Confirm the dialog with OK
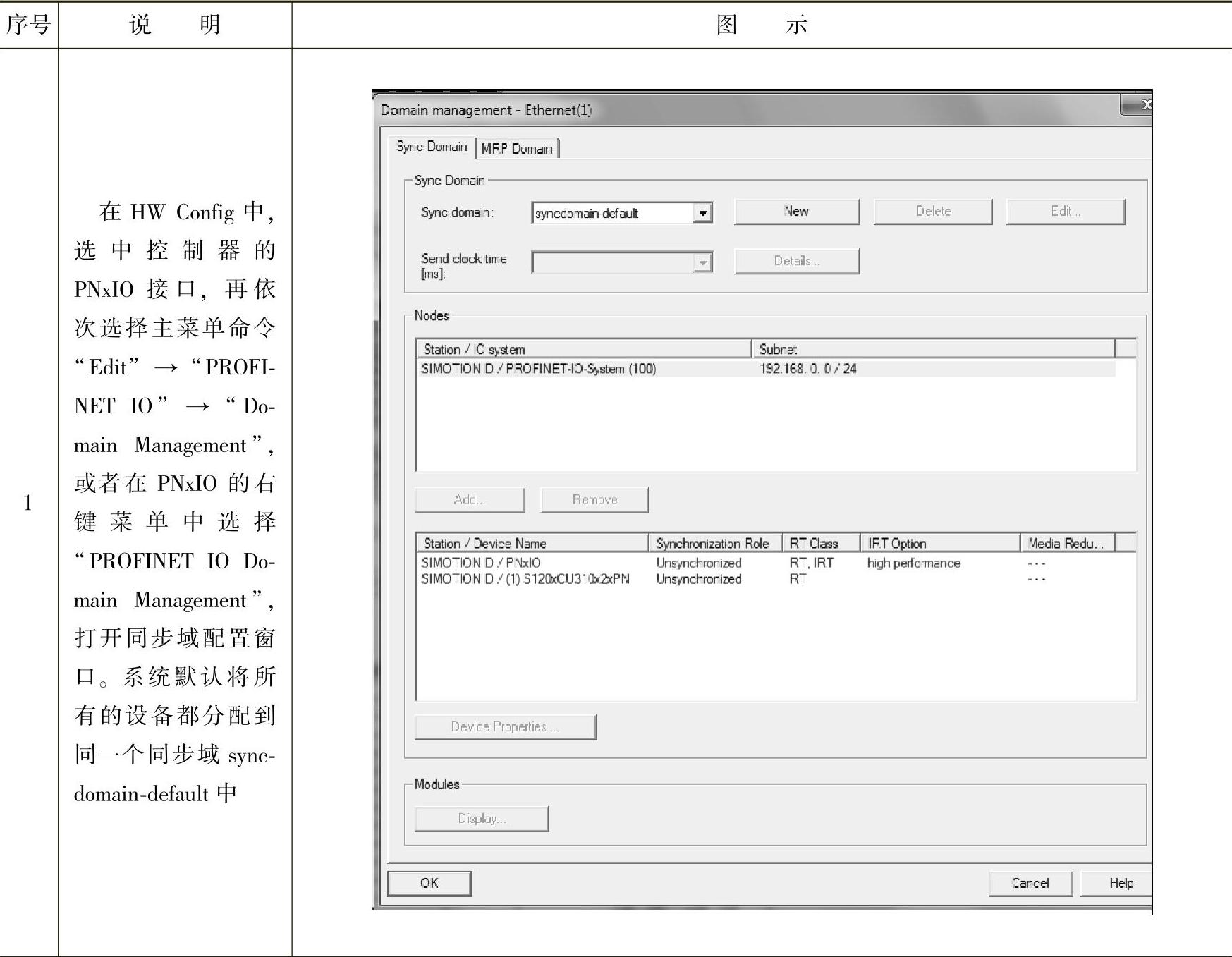Viewport: 1232px width, 957px height. (429, 883)
